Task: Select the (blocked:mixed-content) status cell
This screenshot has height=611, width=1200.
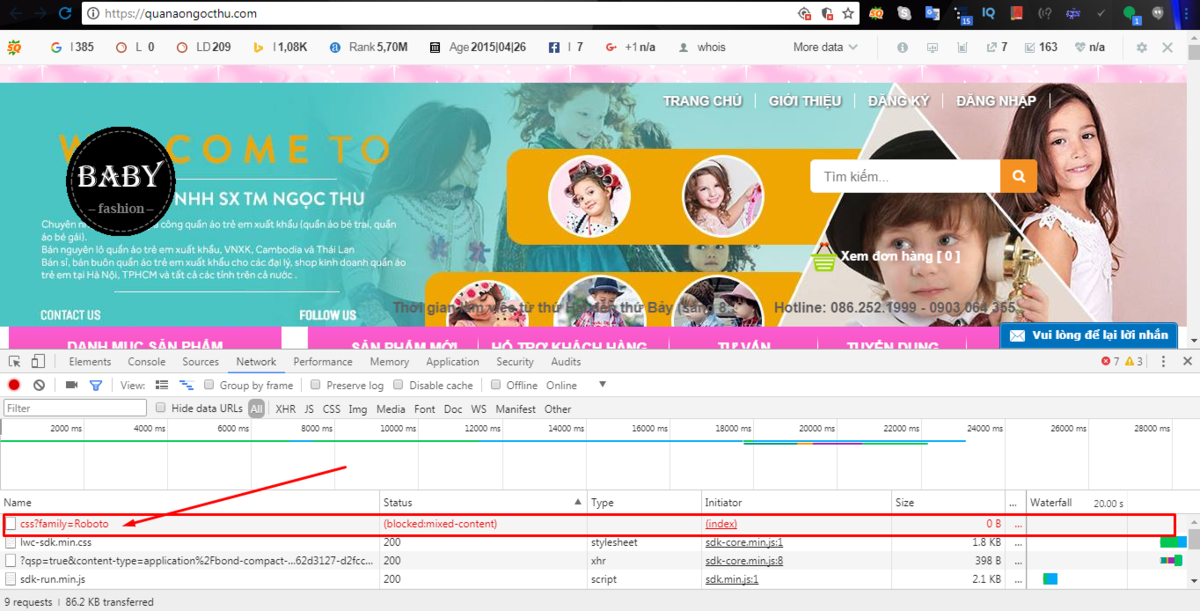Action: (440, 524)
